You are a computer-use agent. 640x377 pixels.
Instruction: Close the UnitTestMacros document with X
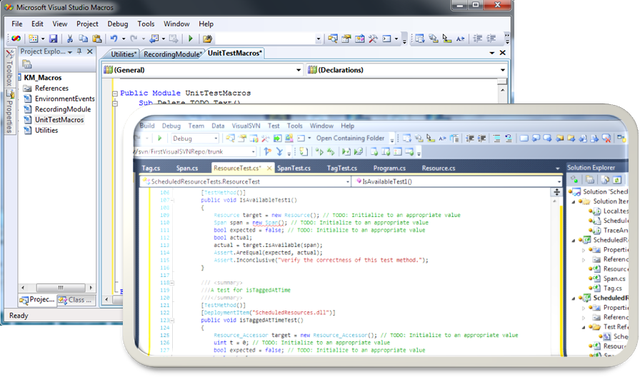[502, 53]
